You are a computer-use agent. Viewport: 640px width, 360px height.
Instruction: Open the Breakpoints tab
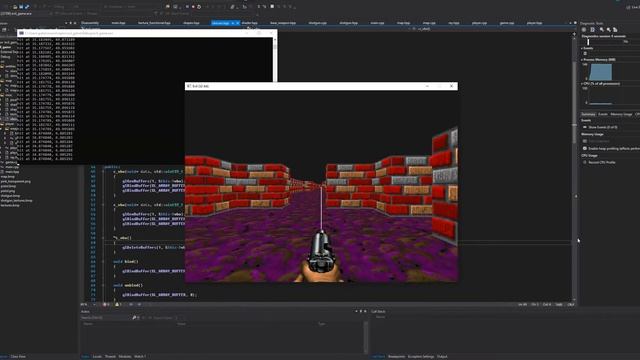[396, 357]
